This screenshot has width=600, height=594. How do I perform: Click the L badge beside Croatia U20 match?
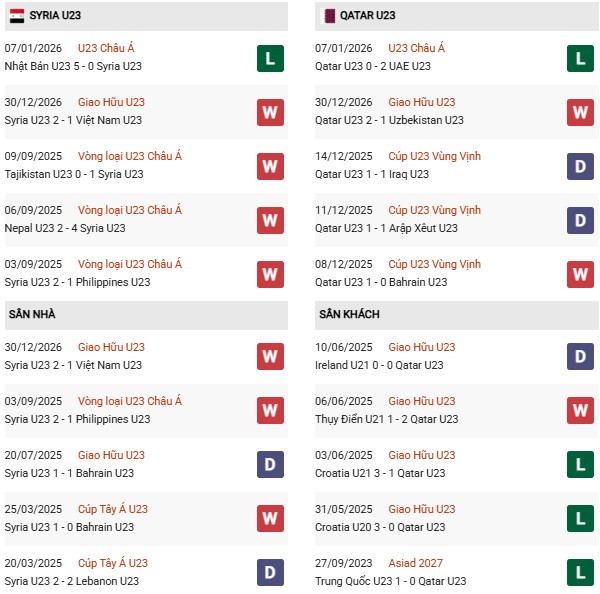[x=581, y=518]
